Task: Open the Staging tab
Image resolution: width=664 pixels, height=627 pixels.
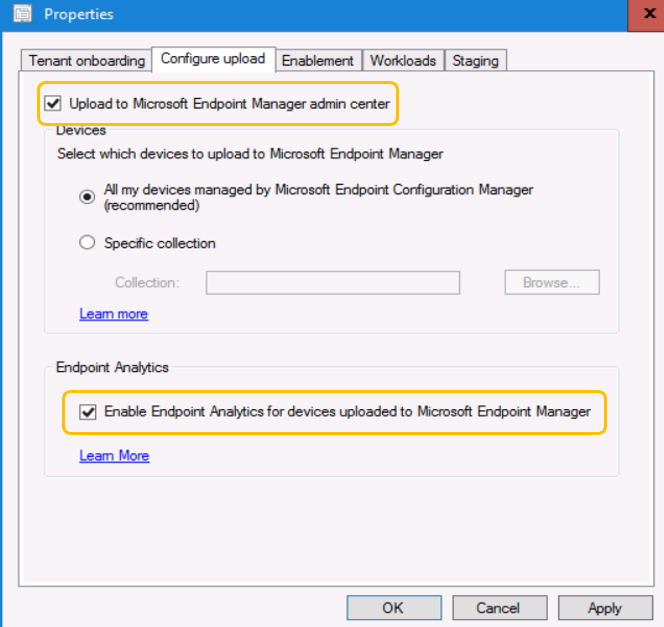Action: pyautogui.click(x=475, y=61)
